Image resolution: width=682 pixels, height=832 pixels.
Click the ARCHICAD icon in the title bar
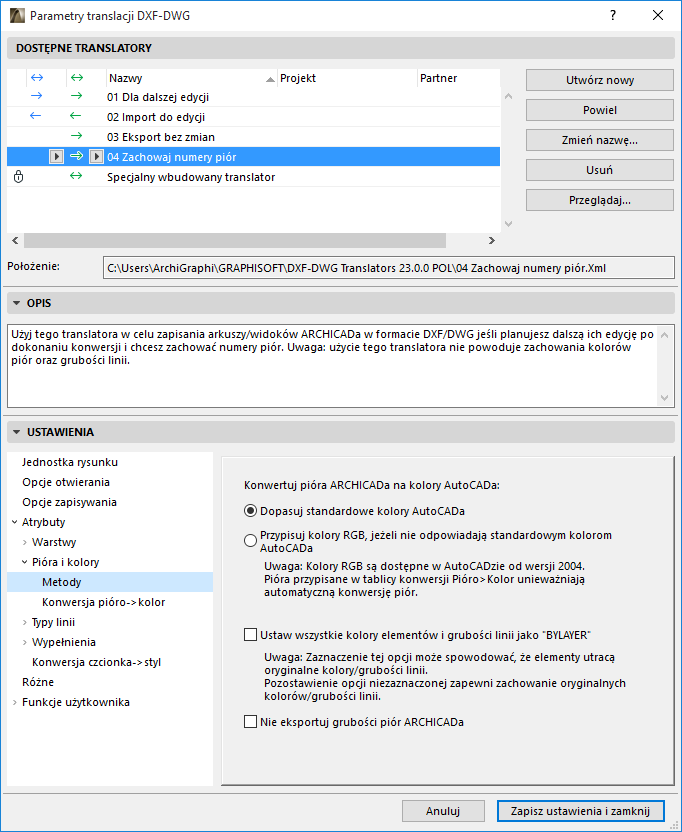pos(17,15)
